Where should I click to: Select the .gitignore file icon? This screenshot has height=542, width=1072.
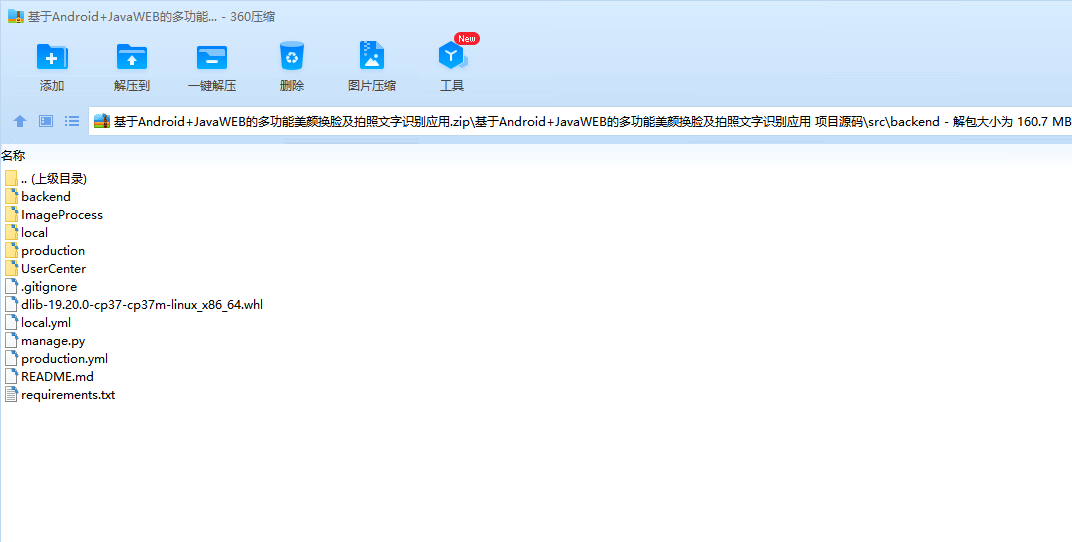click(x=11, y=286)
